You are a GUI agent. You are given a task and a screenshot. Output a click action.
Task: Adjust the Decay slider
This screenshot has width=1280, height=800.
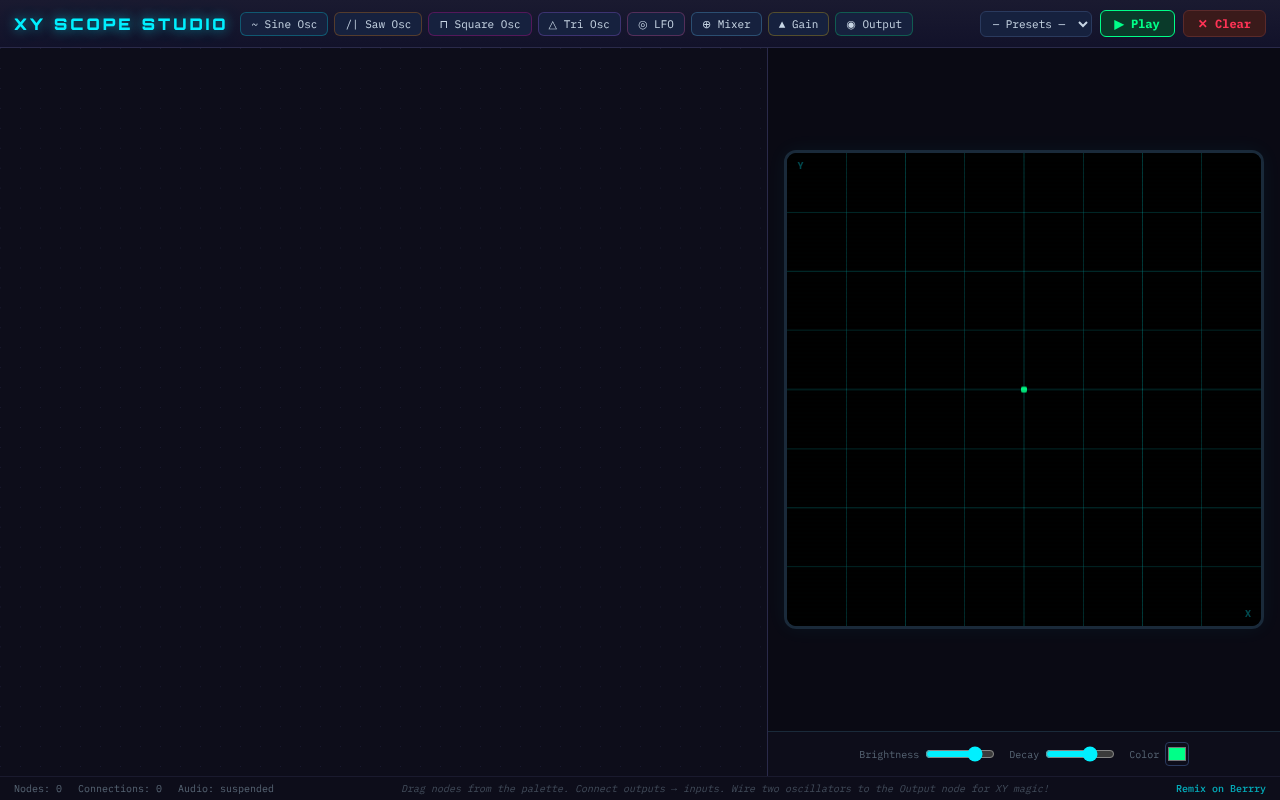click(x=1080, y=754)
